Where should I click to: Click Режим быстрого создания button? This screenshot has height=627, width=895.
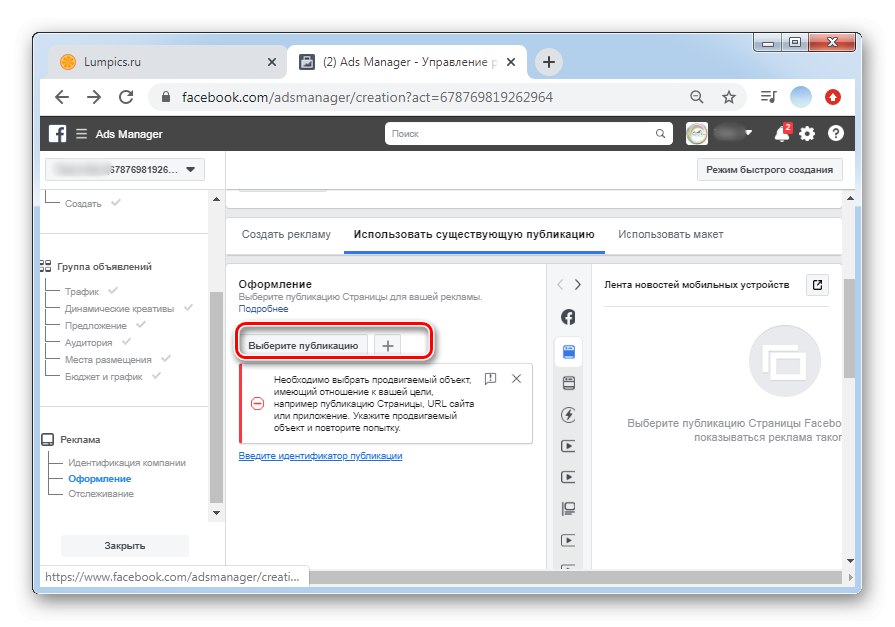769,170
